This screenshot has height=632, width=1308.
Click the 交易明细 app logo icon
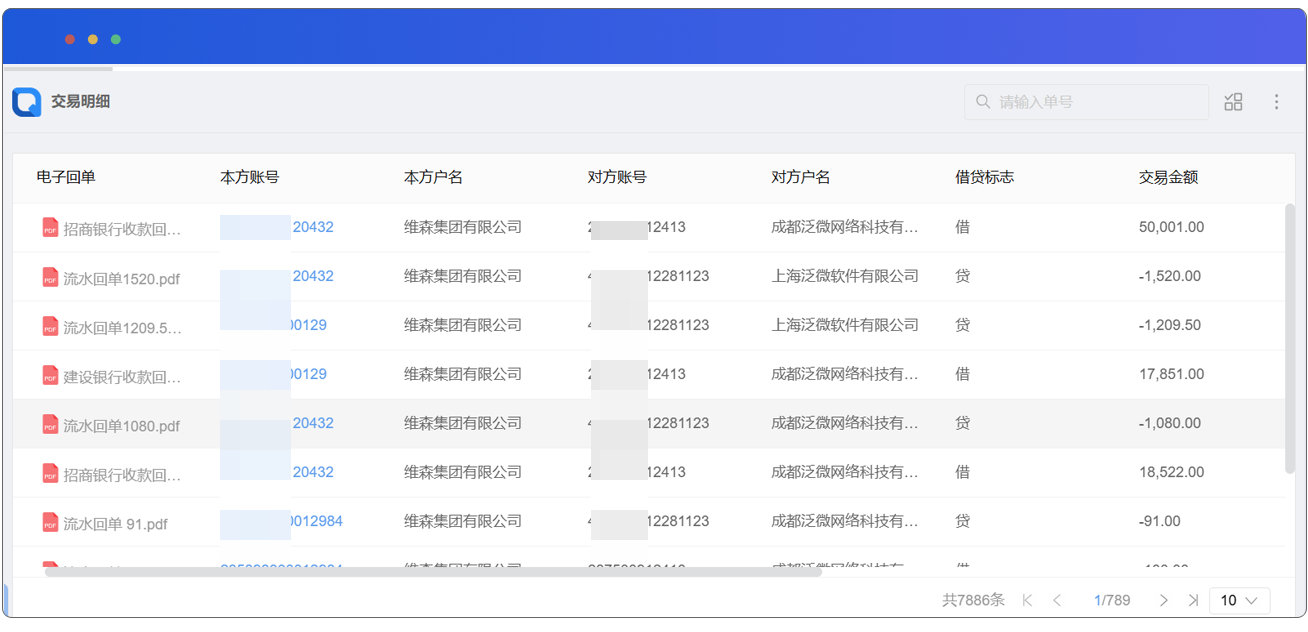[27, 102]
